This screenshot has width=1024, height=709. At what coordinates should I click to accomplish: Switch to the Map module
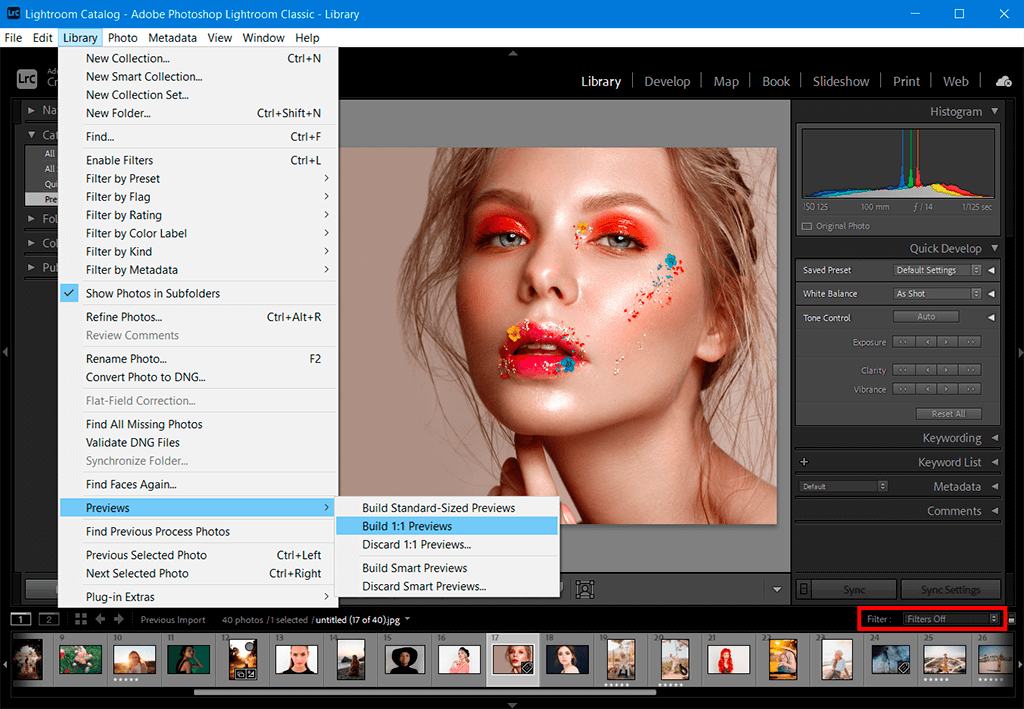(x=726, y=81)
